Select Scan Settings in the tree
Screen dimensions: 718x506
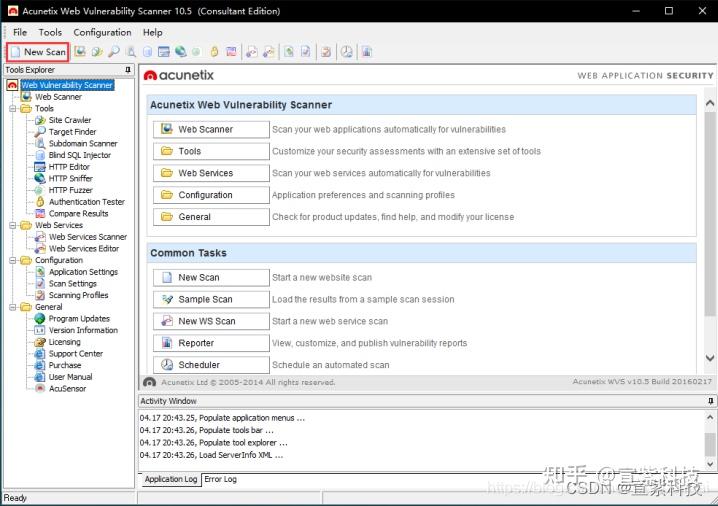(x=72, y=283)
